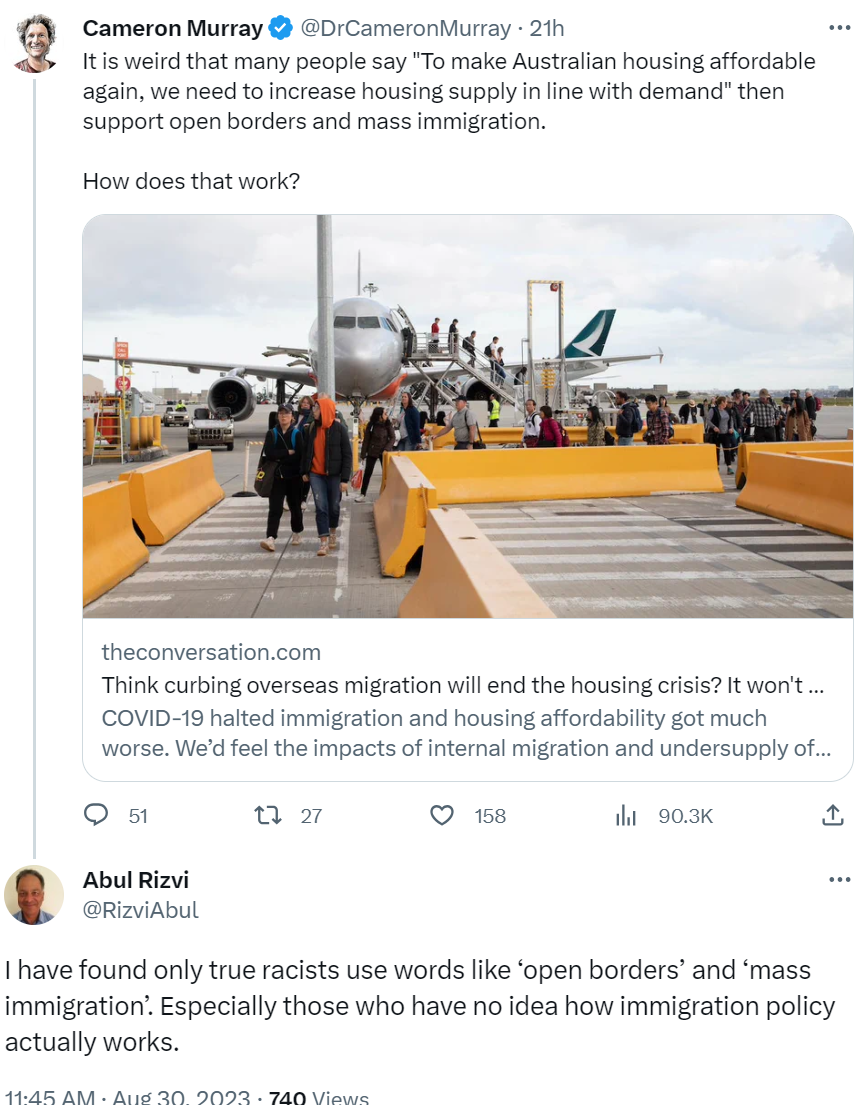Retweet Cameron Murray's tweet
The image size is (862, 1105).
267,816
